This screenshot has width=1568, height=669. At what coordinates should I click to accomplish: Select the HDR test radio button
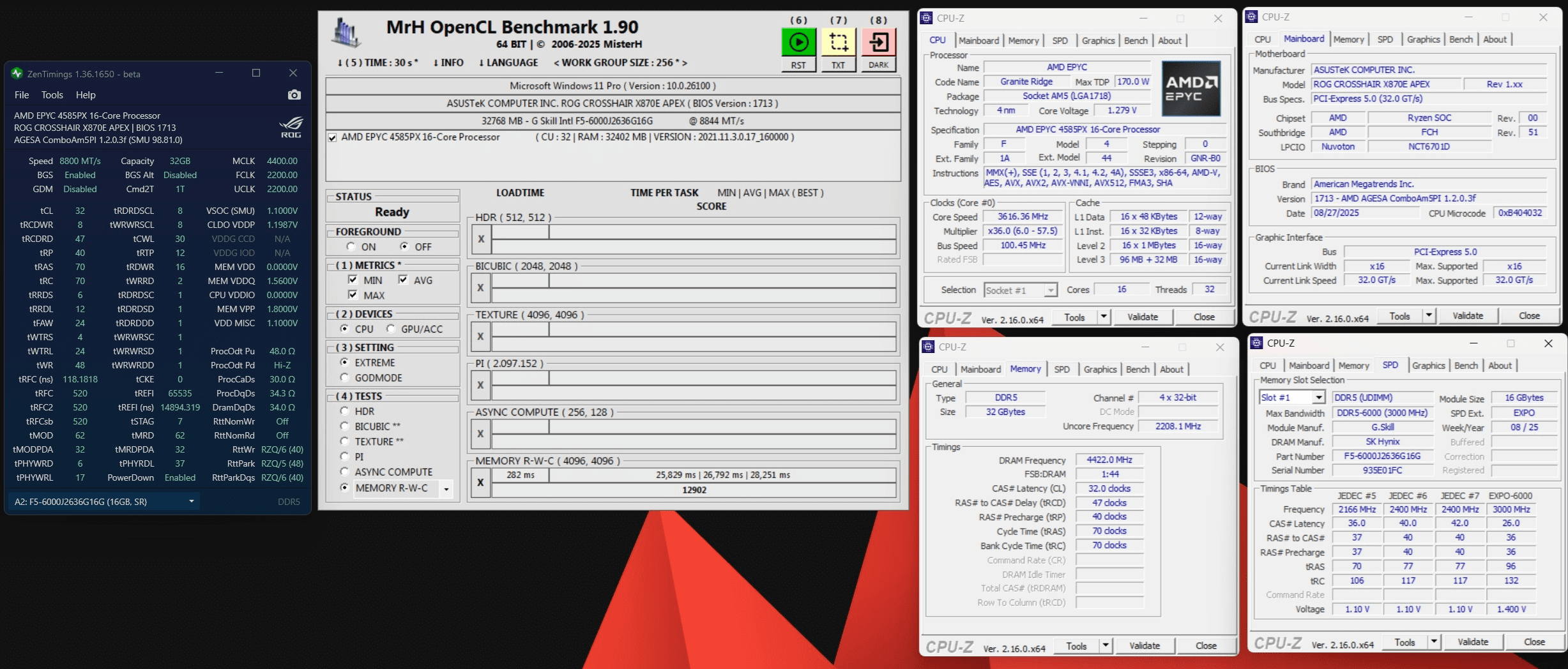click(x=344, y=411)
